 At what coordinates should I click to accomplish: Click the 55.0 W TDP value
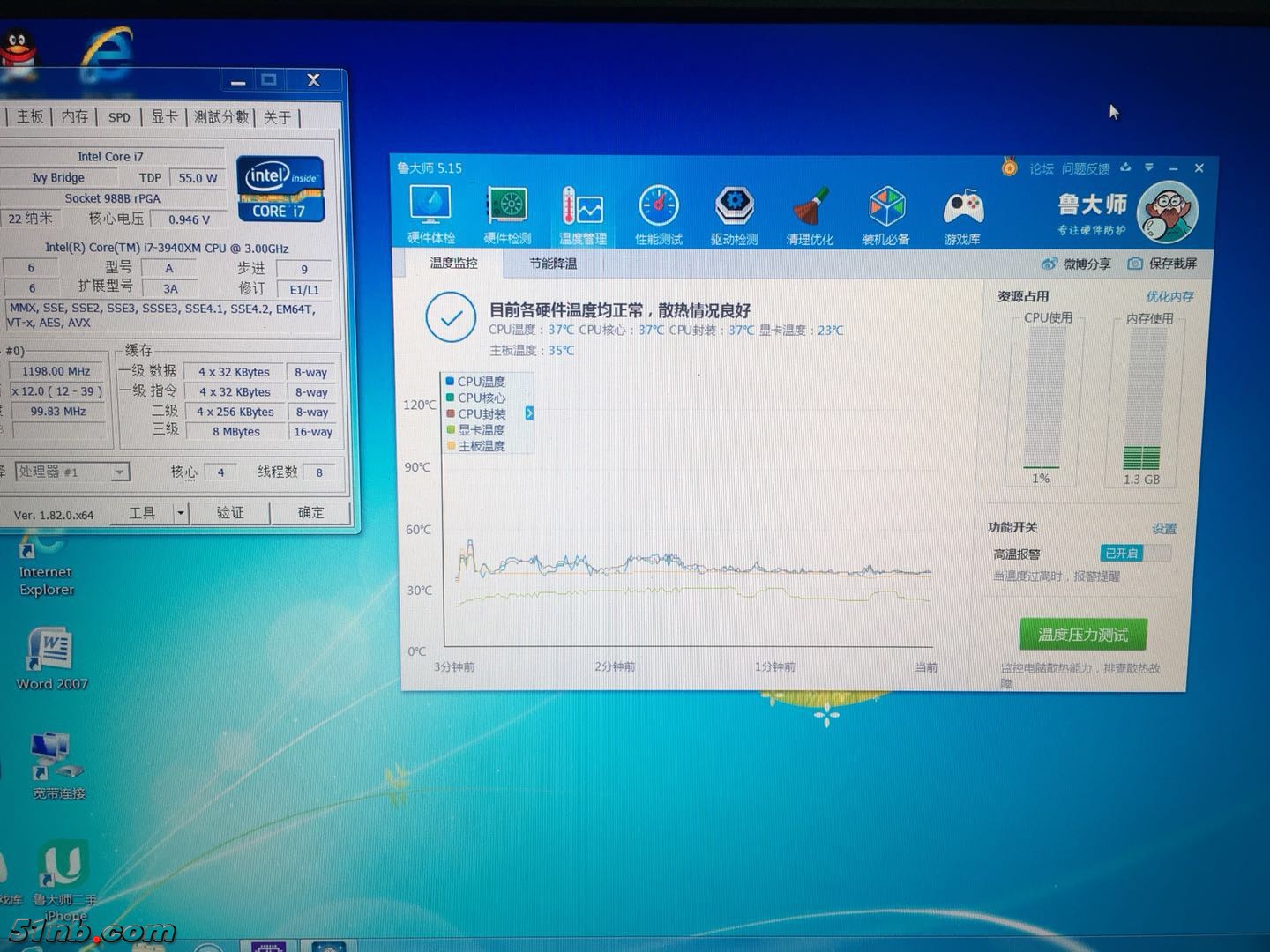(x=198, y=177)
